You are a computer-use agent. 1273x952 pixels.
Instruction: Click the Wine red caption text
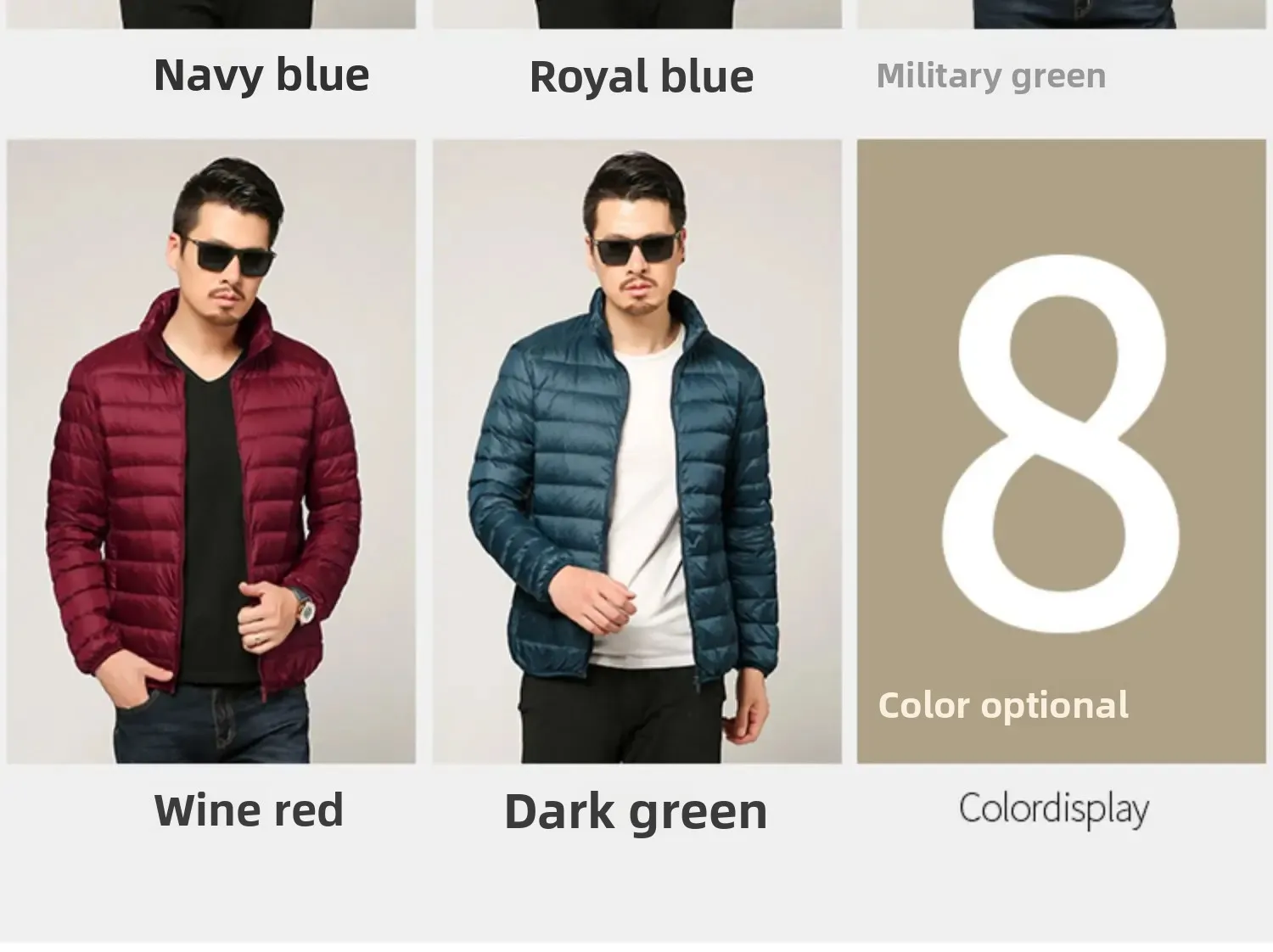pos(249,809)
